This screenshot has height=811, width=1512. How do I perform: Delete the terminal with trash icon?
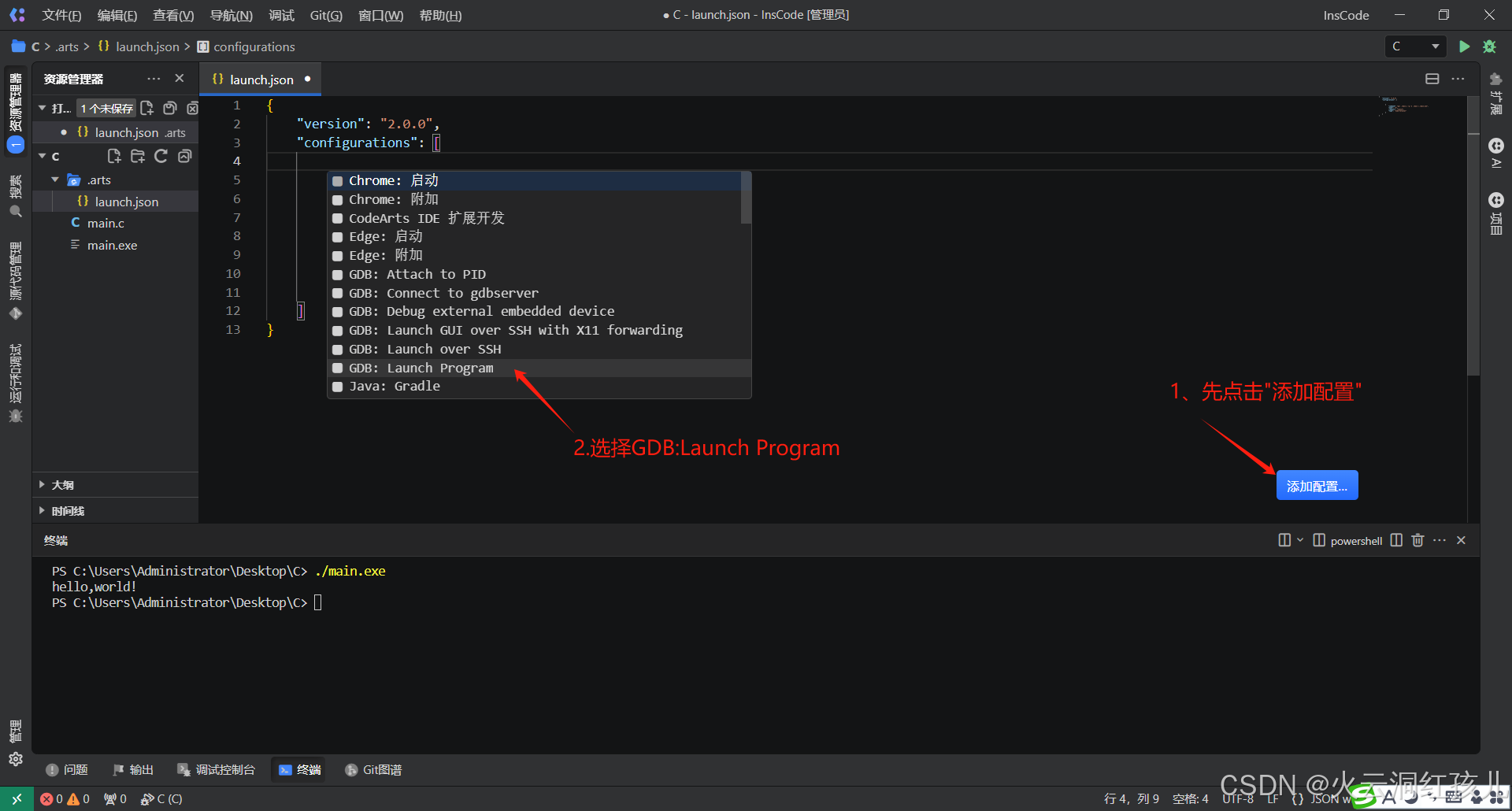click(x=1417, y=540)
